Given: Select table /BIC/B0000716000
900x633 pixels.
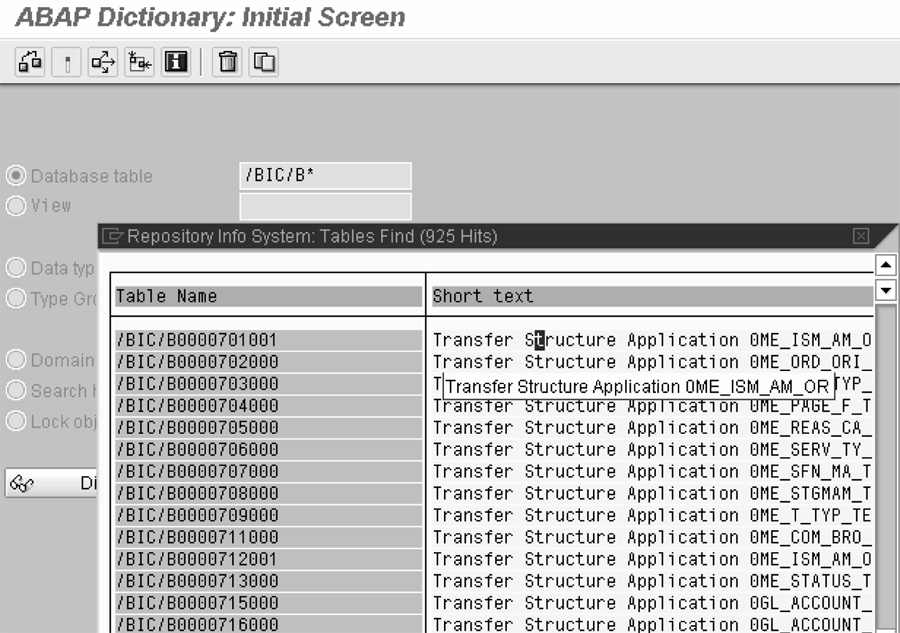Looking at the screenshot, I should [269, 624].
